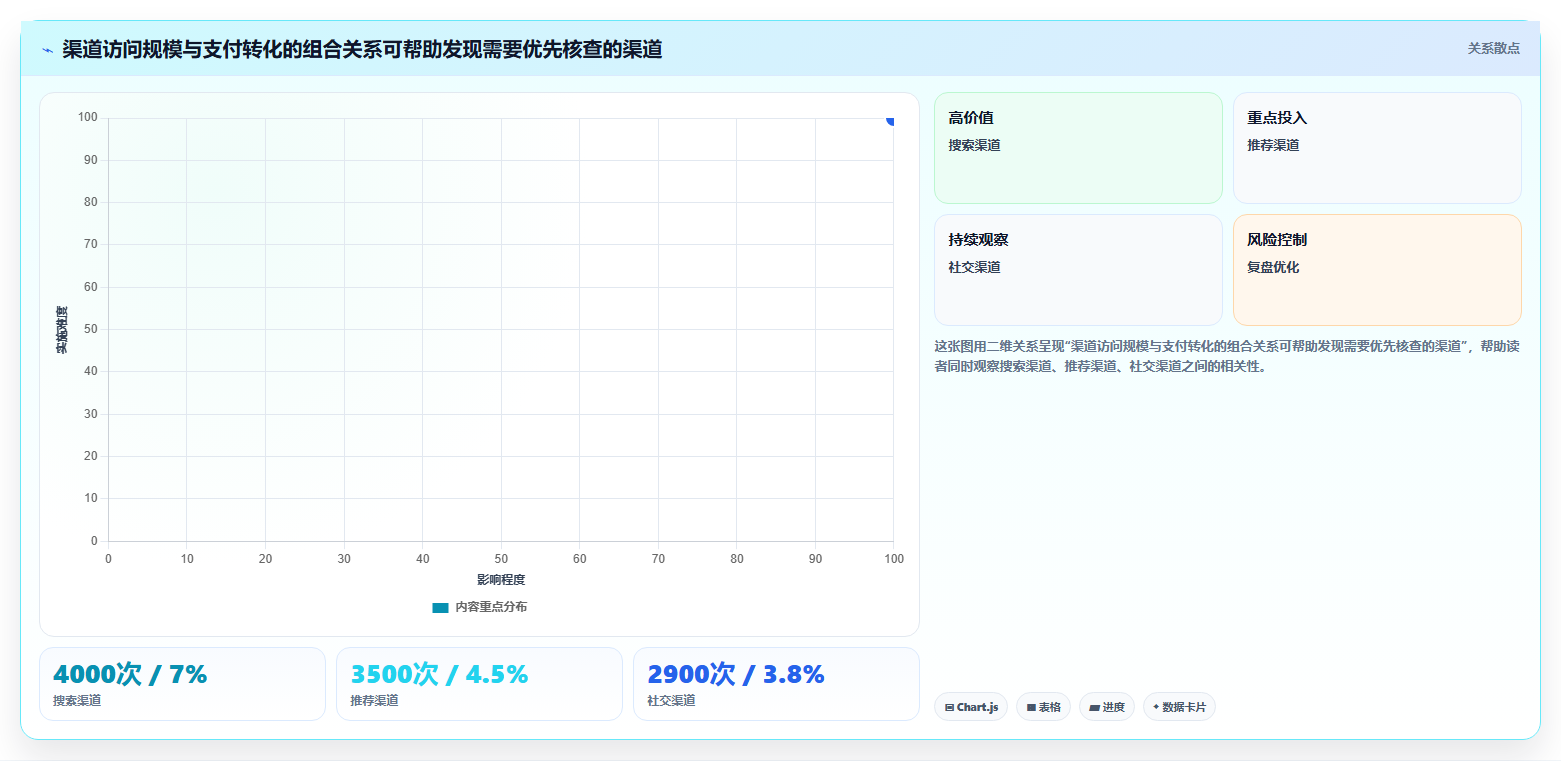Select the 数据卡片 tag chip
This screenshot has width=1561, height=761.
click(1179, 707)
